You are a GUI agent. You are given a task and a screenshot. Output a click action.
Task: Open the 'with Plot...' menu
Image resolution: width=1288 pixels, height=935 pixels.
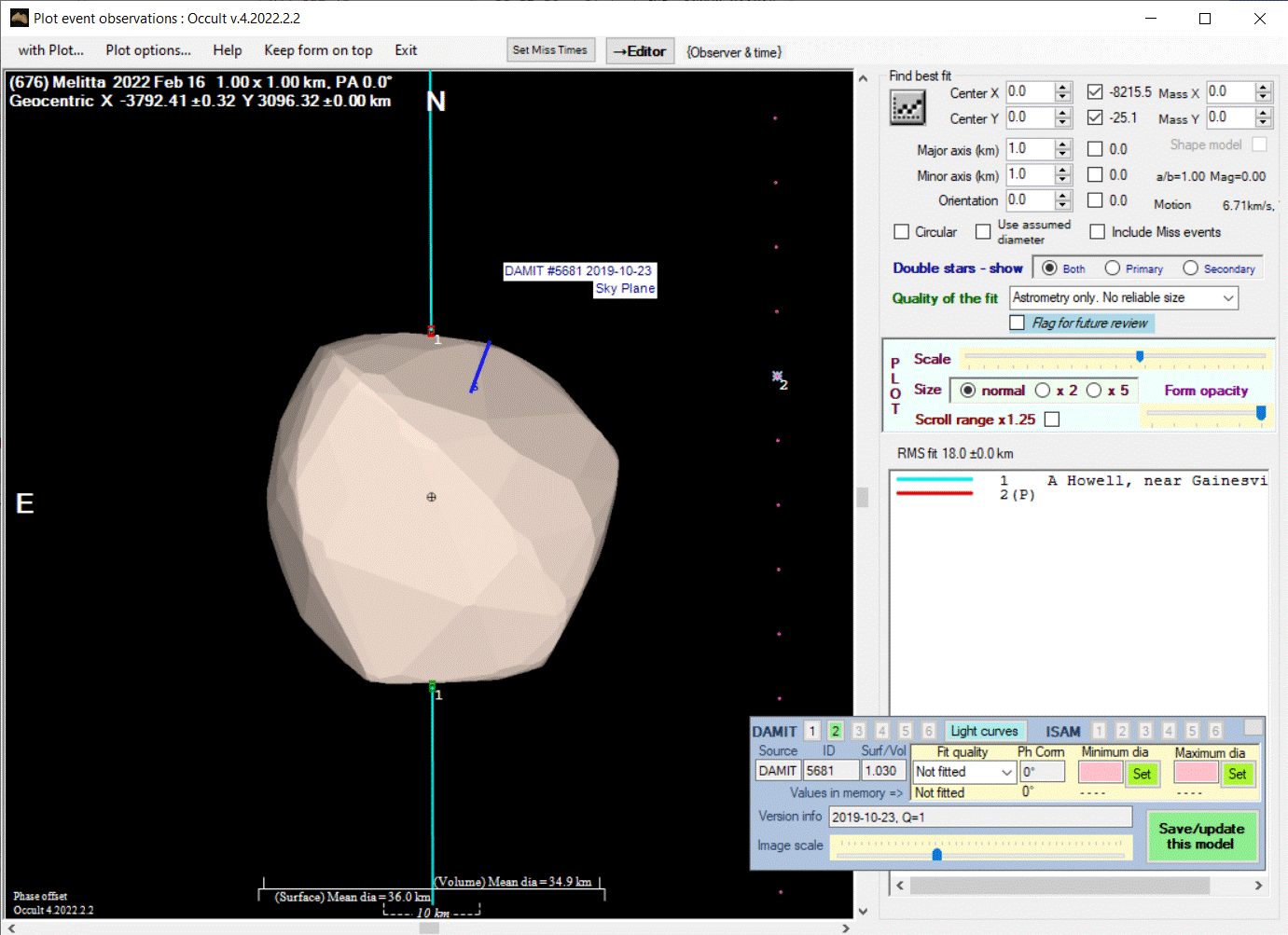click(x=51, y=50)
